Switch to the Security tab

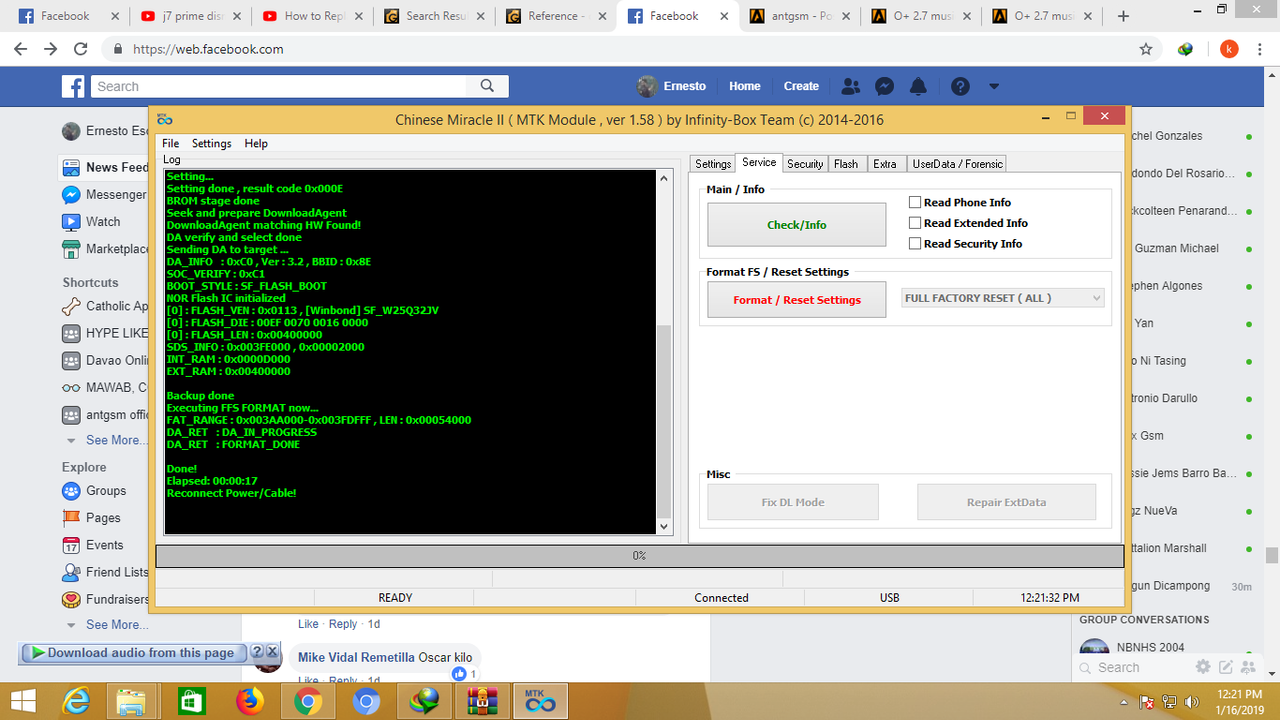click(x=805, y=164)
